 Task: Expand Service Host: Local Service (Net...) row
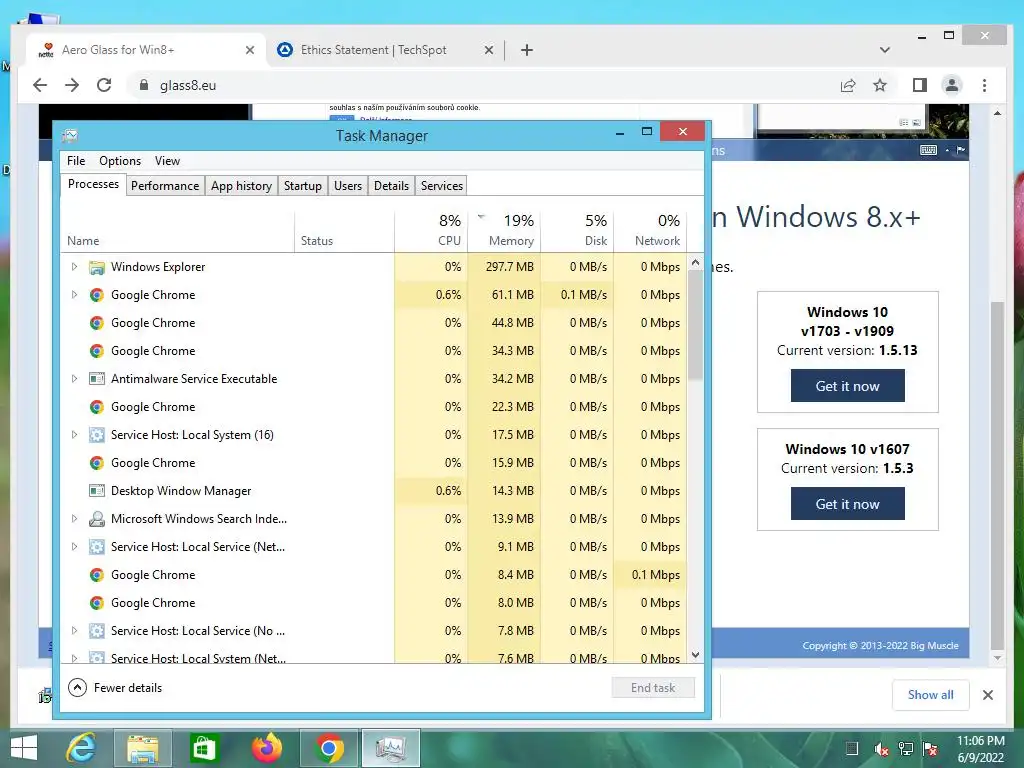click(74, 547)
